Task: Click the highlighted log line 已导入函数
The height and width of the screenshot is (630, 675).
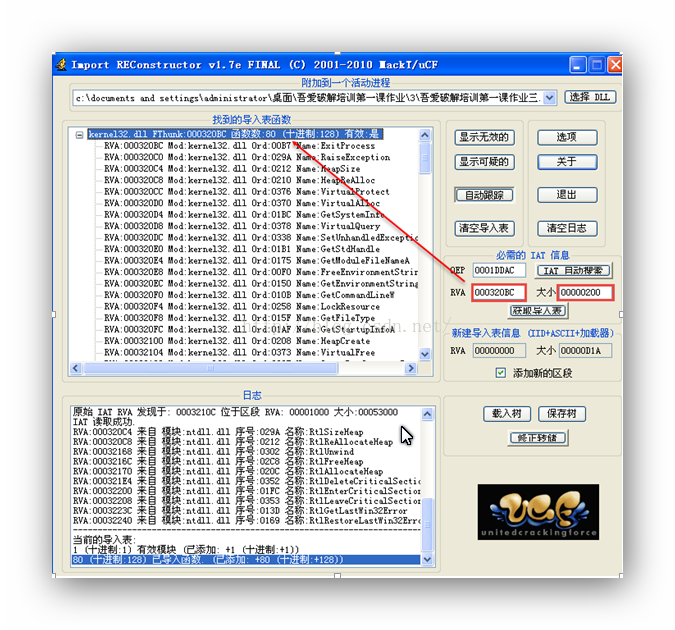Action: [246, 560]
